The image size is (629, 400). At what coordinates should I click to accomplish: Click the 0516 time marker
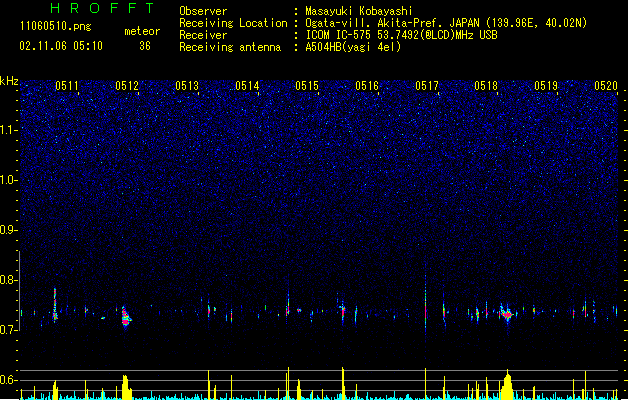click(367, 86)
